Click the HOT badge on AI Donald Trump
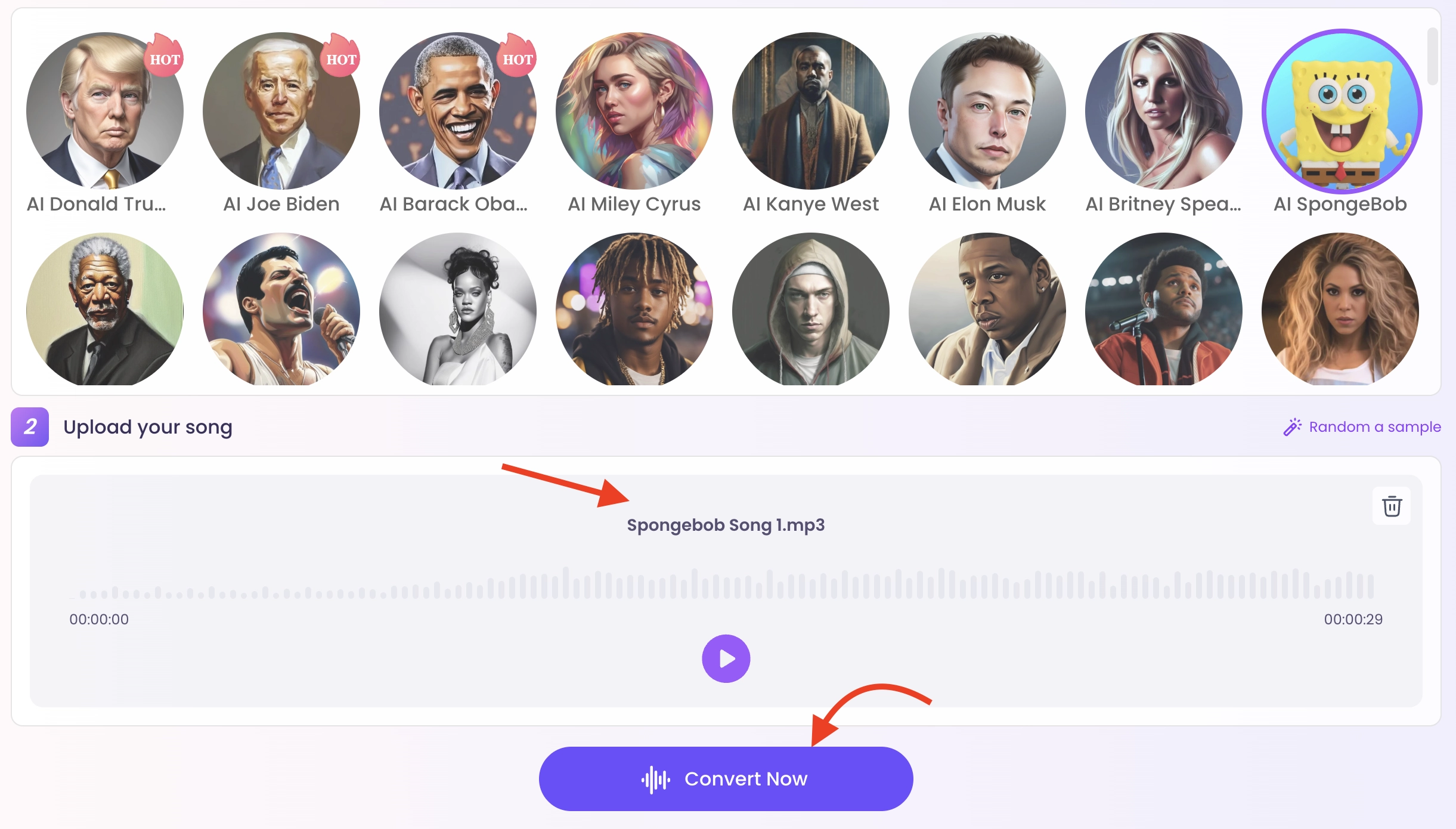 point(164,58)
